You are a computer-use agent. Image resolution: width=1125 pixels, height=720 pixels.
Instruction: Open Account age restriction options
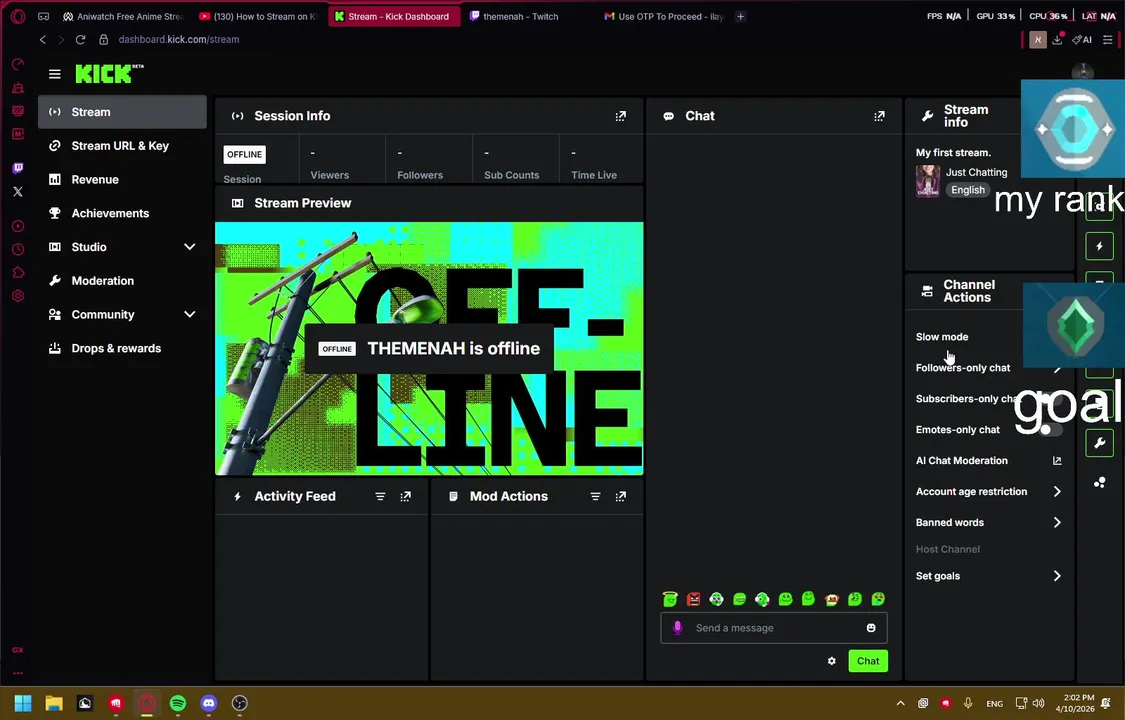pos(989,491)
